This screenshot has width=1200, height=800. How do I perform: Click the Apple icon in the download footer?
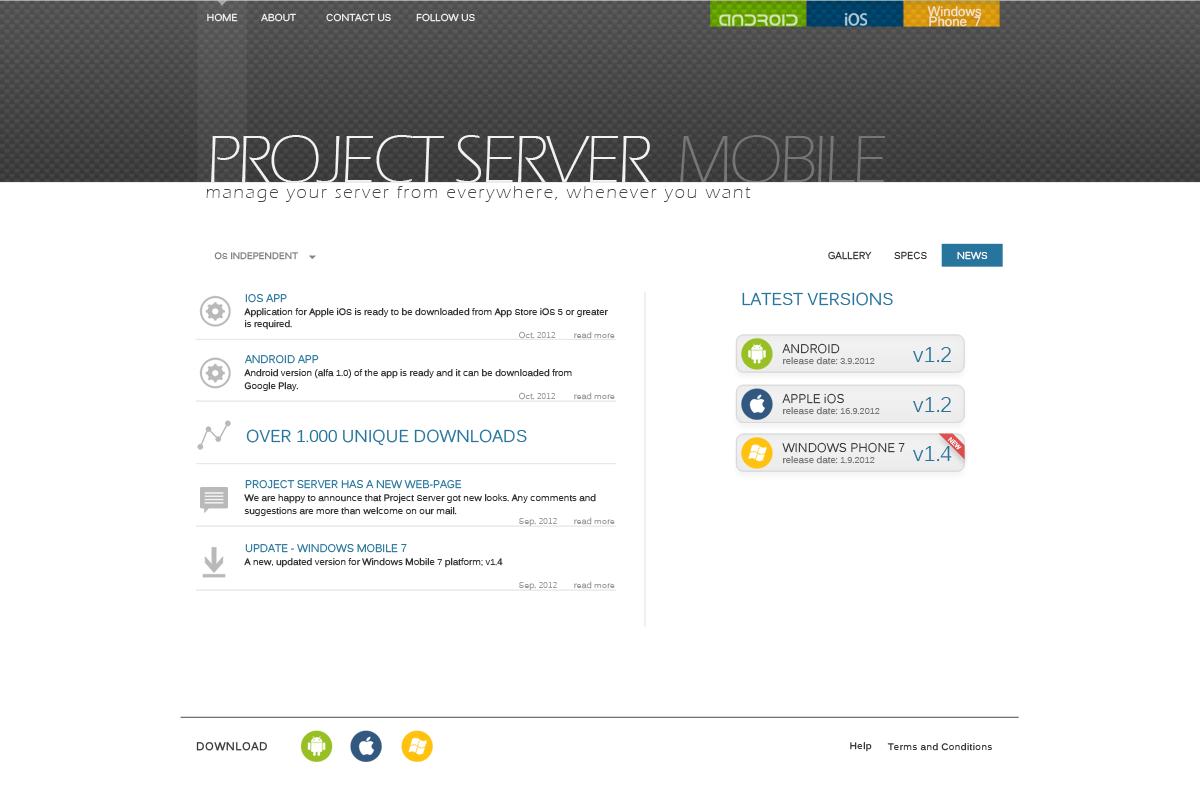click(366, 746)
